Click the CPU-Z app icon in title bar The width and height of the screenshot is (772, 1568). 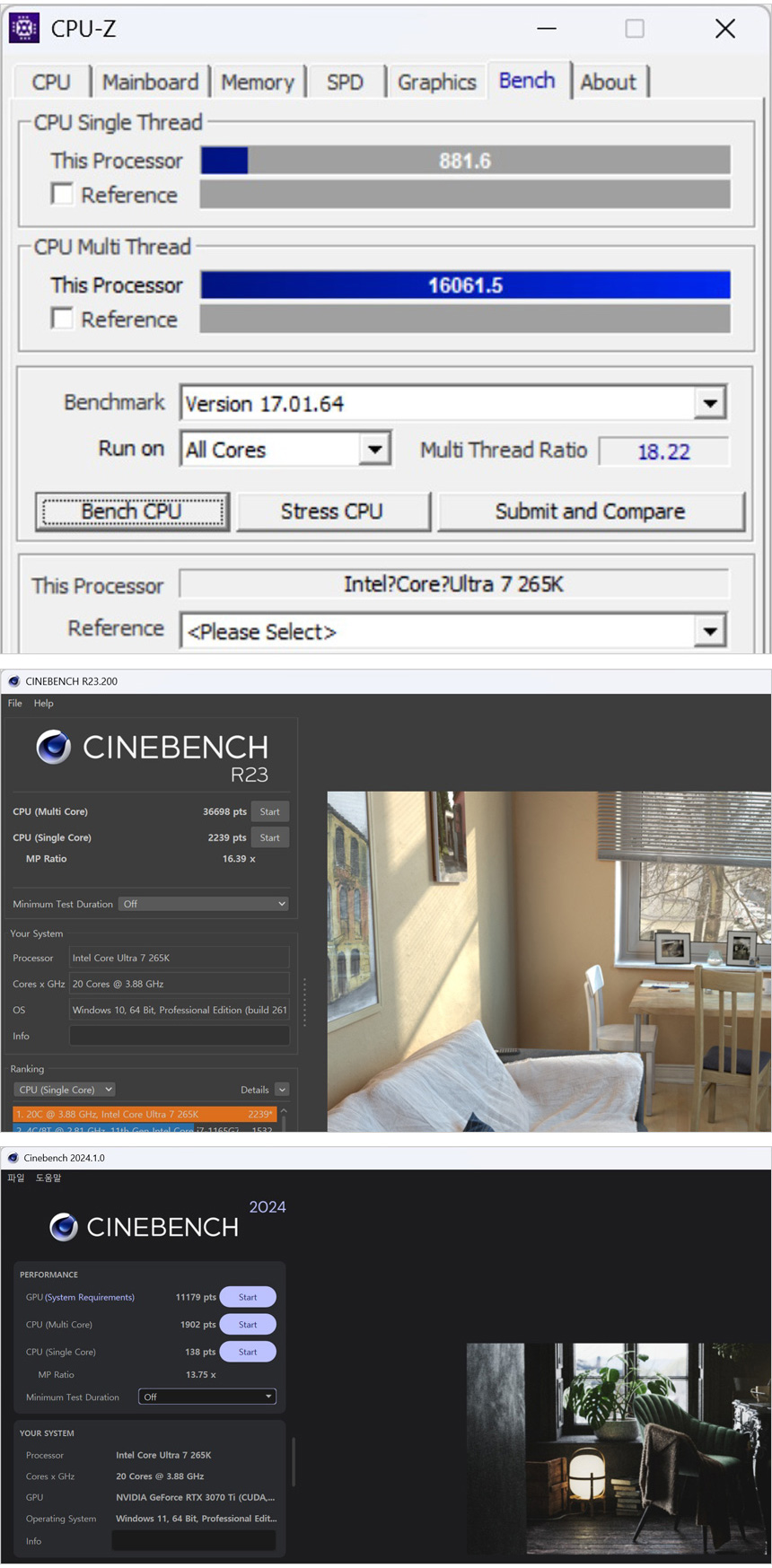click(x=24, y=28)
